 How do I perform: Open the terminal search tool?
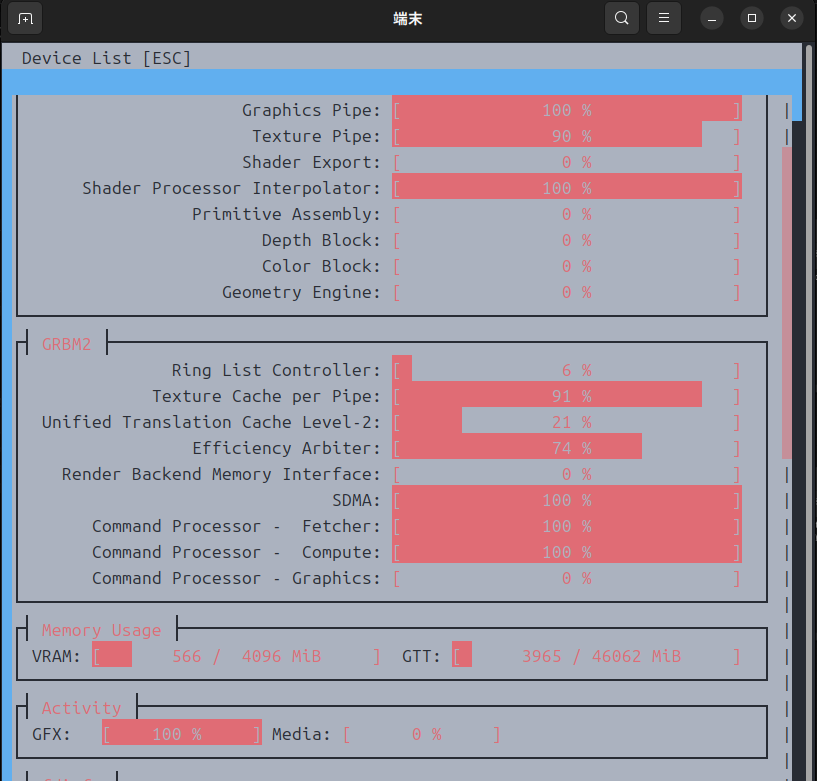(x=622, y=18)
